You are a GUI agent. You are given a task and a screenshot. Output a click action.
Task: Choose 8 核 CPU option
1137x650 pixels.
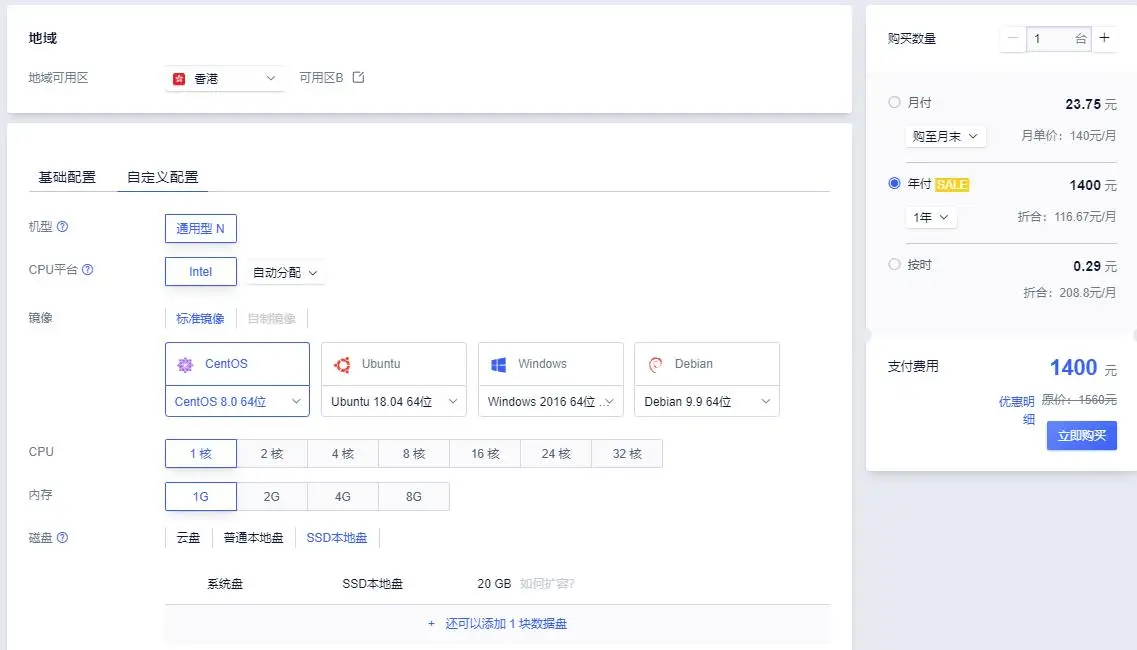click(x=414, y=453)
